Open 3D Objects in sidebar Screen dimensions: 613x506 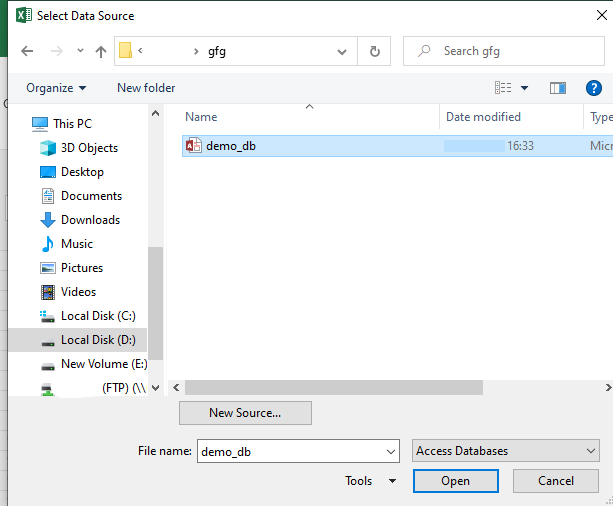click(x=89, y=148)
